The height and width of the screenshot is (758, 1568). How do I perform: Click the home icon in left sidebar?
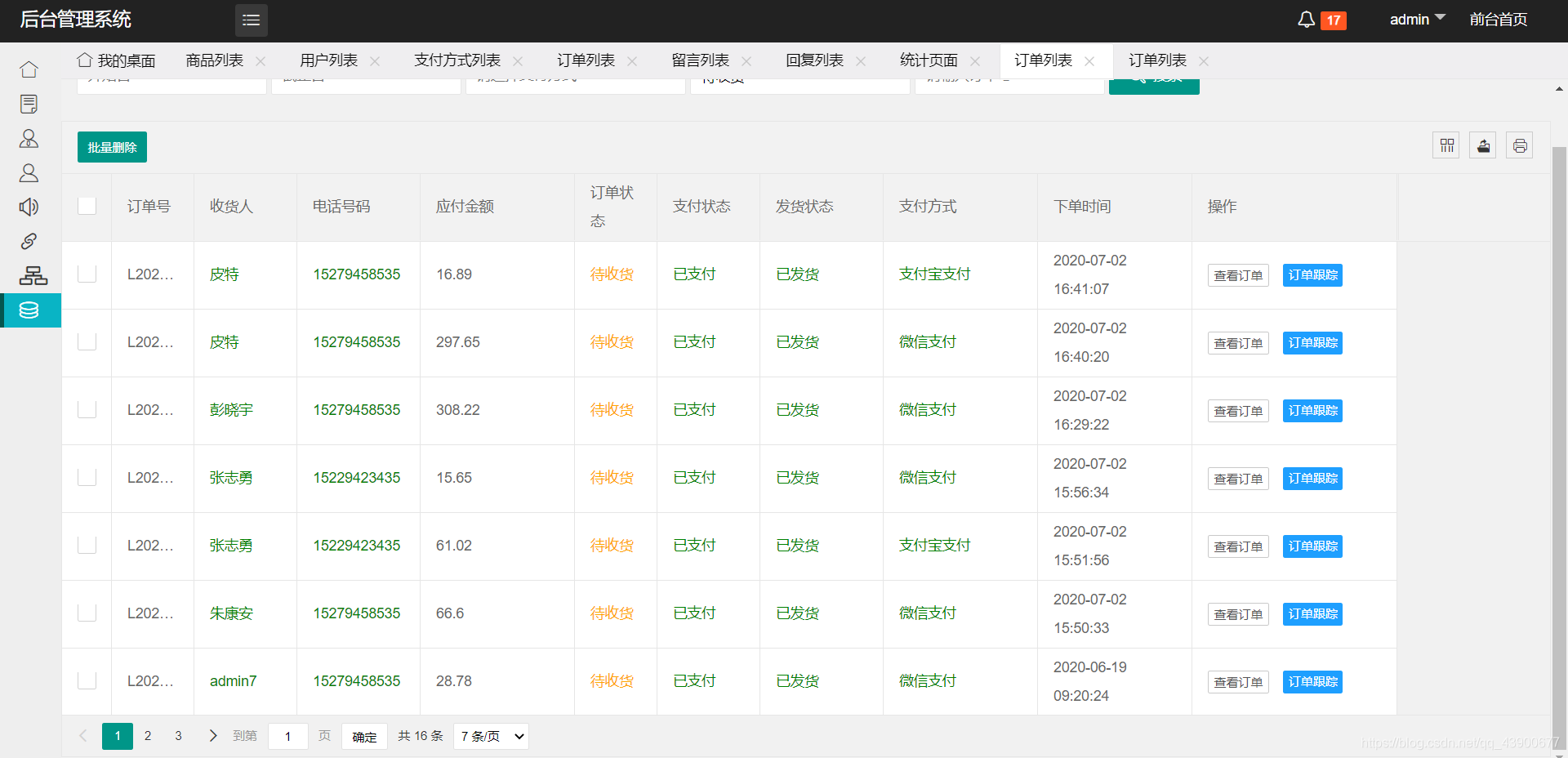29,69
